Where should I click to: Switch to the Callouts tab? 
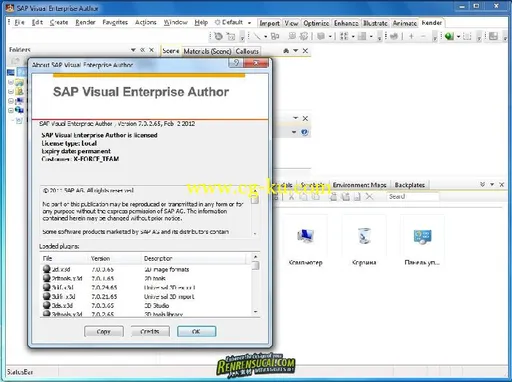pyautogui.click(x=247, y=51)
